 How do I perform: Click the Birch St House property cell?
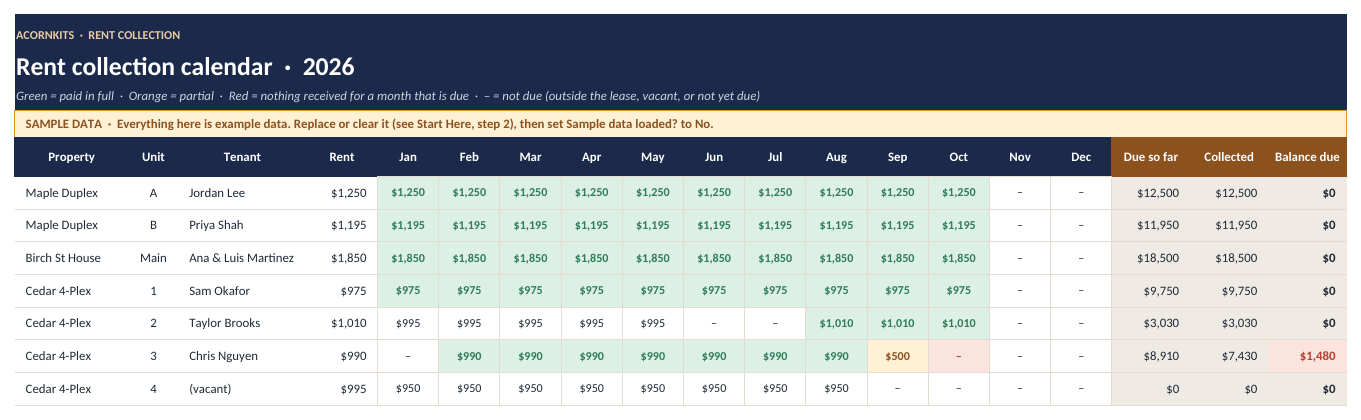71,258
